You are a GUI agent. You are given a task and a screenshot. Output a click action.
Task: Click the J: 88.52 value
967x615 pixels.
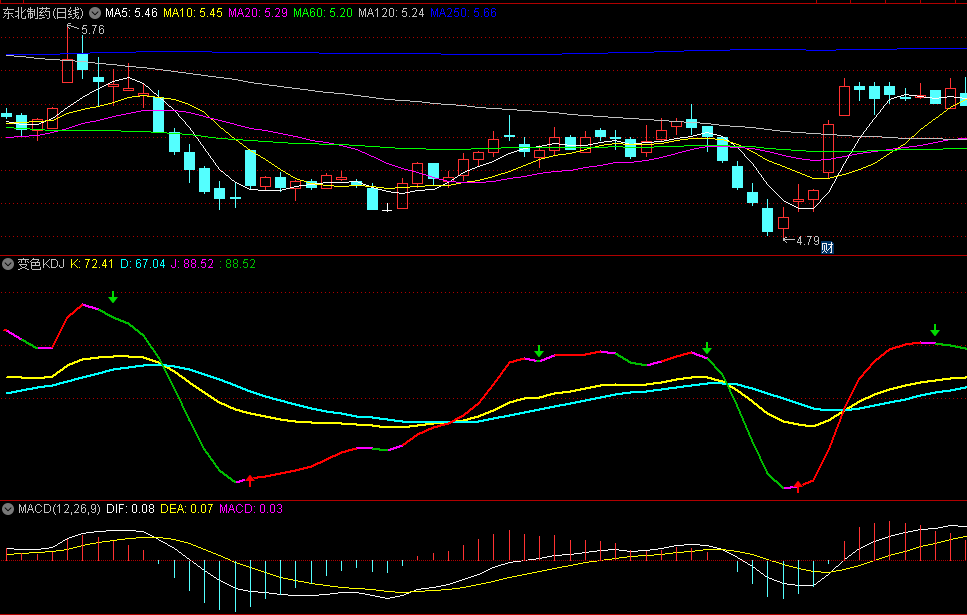[192, 264]
